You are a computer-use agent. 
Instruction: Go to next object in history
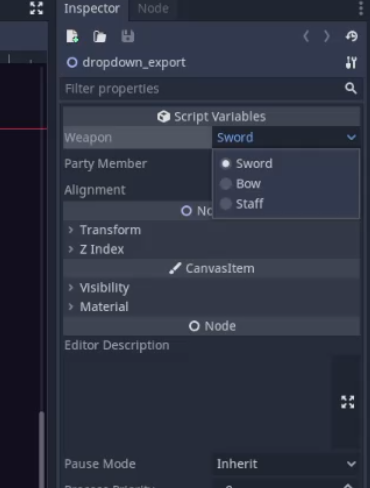pos(326,36)
